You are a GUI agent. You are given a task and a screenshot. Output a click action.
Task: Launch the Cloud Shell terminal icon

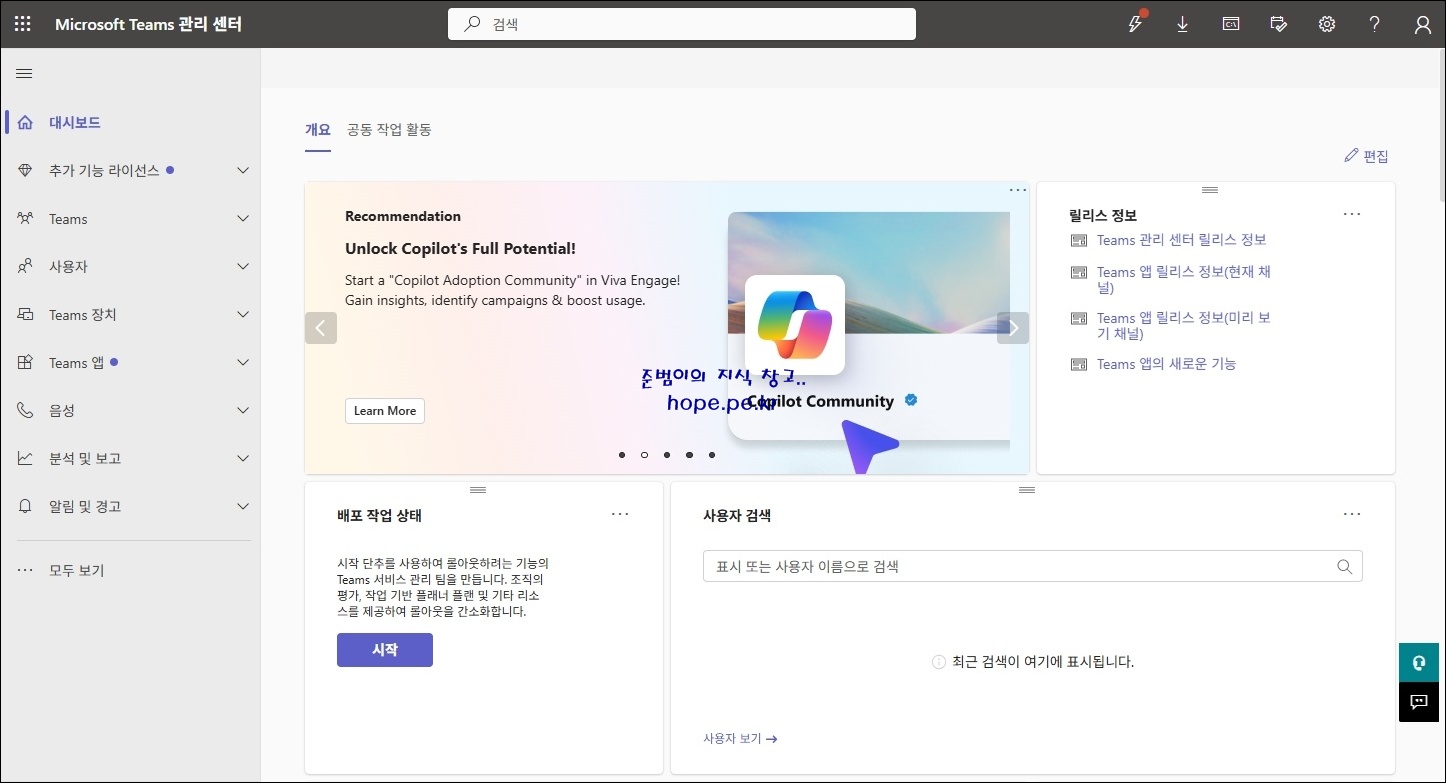(x=1231, y=24)
